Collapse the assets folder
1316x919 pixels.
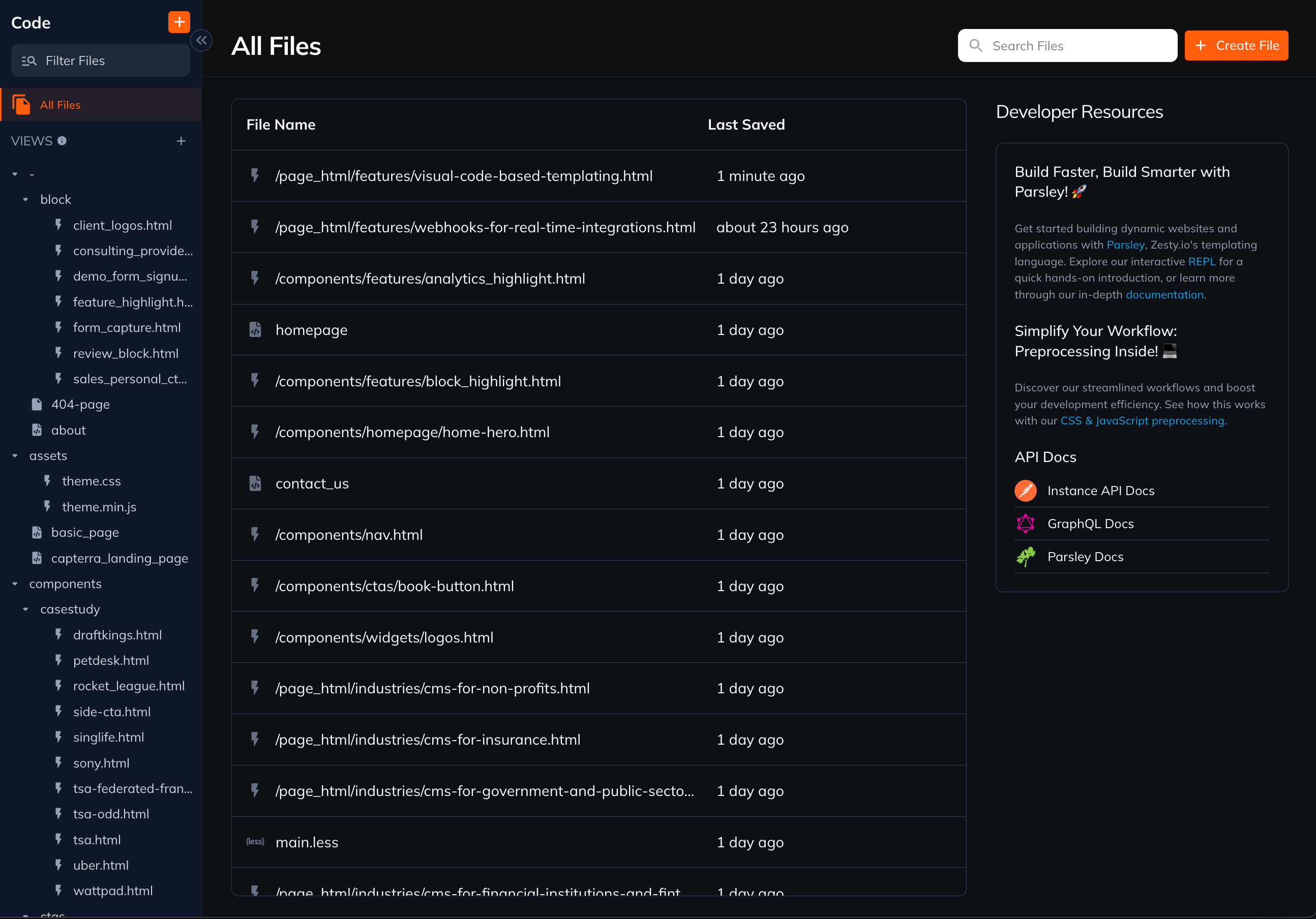coord(15,455)
